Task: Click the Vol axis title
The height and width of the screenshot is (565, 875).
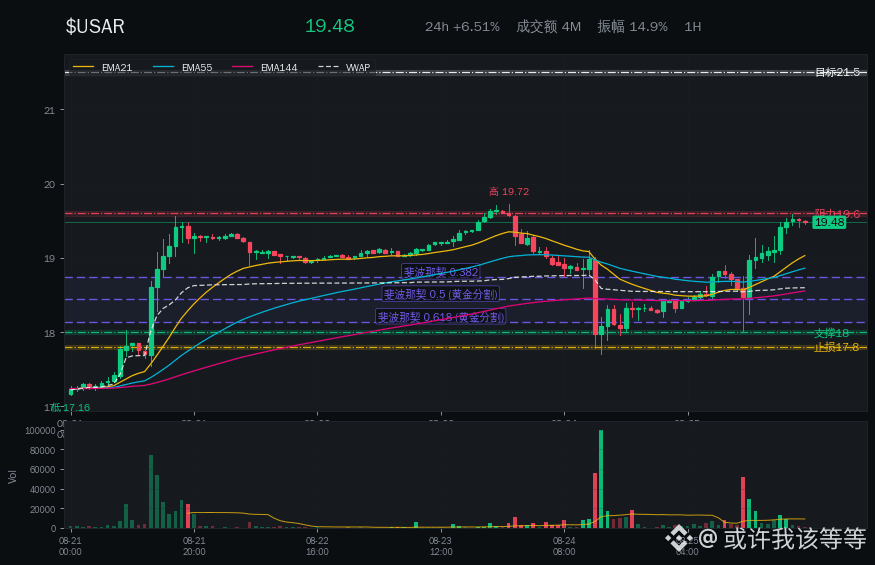Action: [12, 477]
